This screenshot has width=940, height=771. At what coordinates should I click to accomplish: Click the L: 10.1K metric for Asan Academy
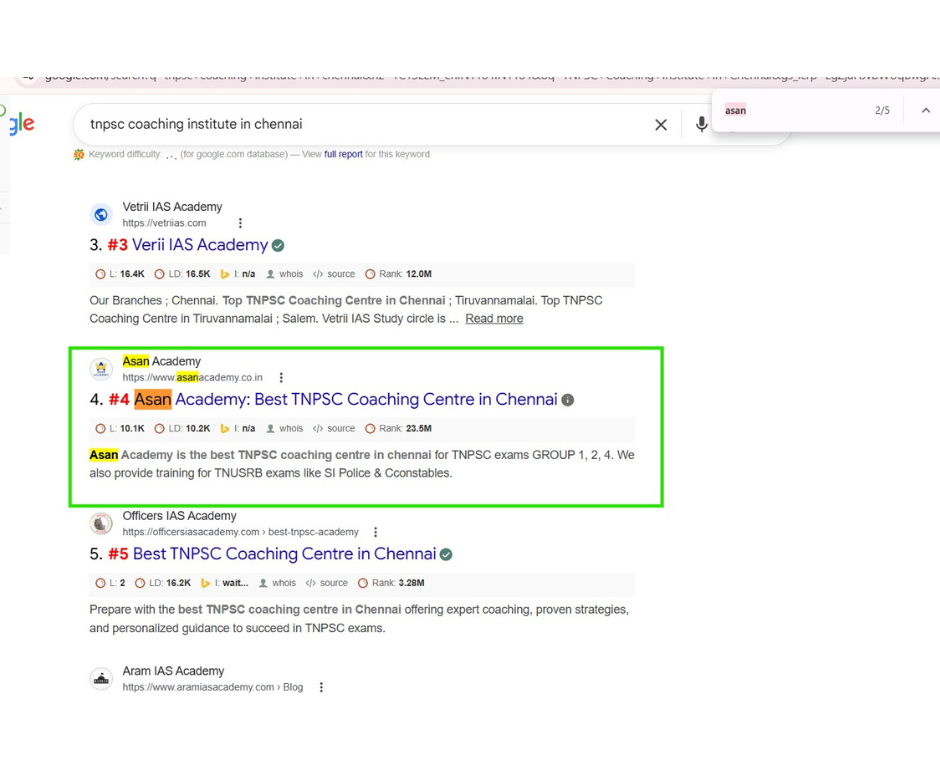tap(120, 429)
